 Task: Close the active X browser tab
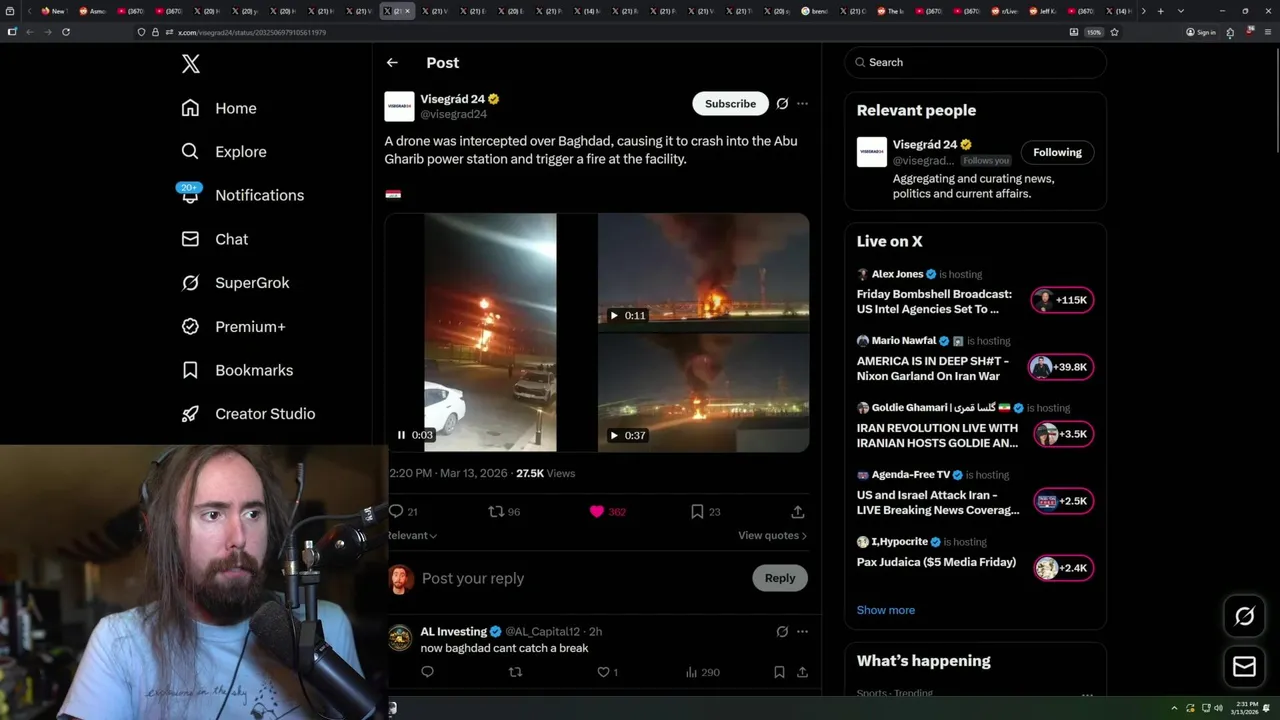[407, 11]
